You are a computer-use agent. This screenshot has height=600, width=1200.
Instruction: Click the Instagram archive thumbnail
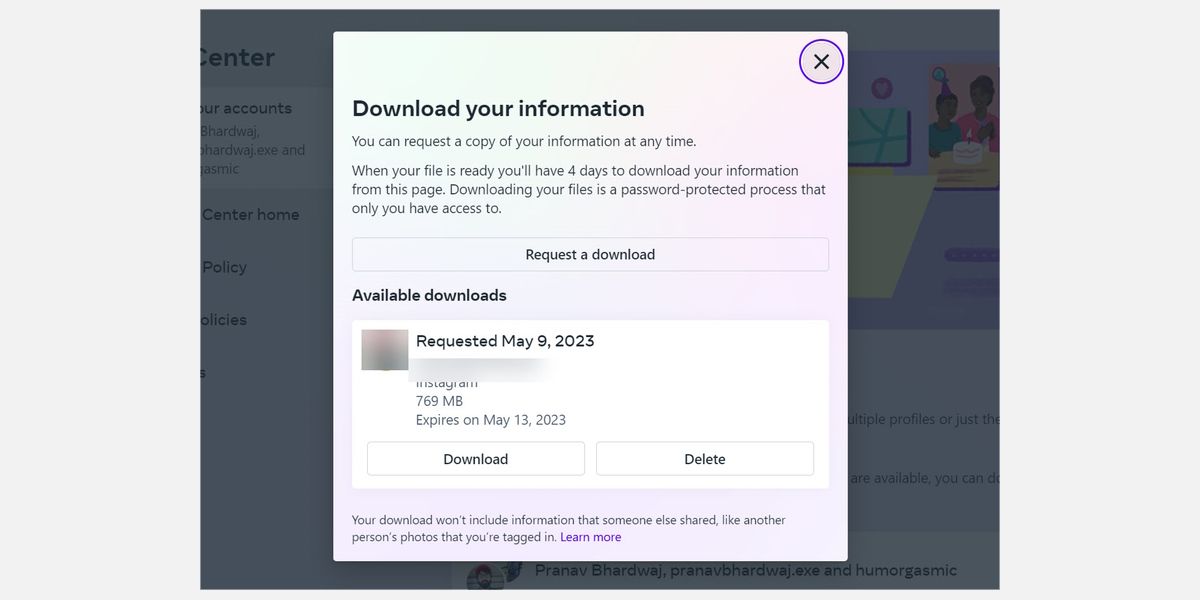(385, 350)
